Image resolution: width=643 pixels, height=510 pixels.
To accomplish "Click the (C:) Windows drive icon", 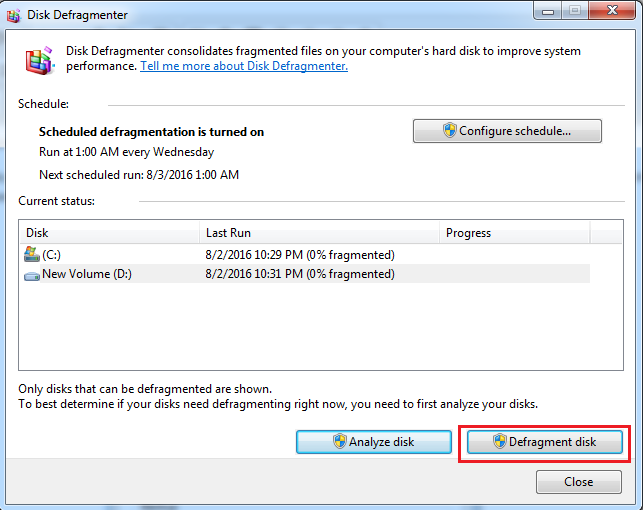I will [x=31, y=255].
